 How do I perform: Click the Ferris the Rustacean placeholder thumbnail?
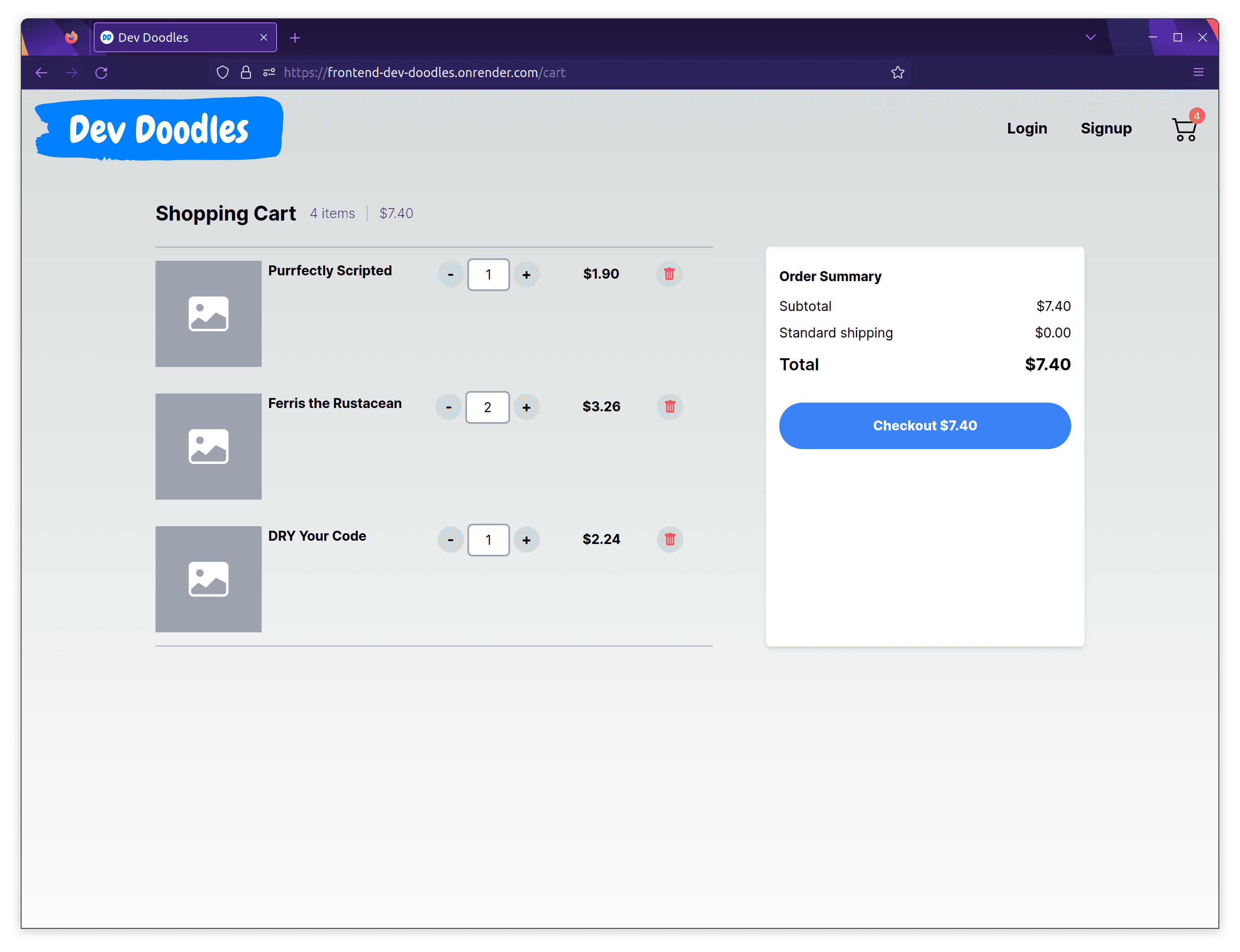tap(208, 446)
